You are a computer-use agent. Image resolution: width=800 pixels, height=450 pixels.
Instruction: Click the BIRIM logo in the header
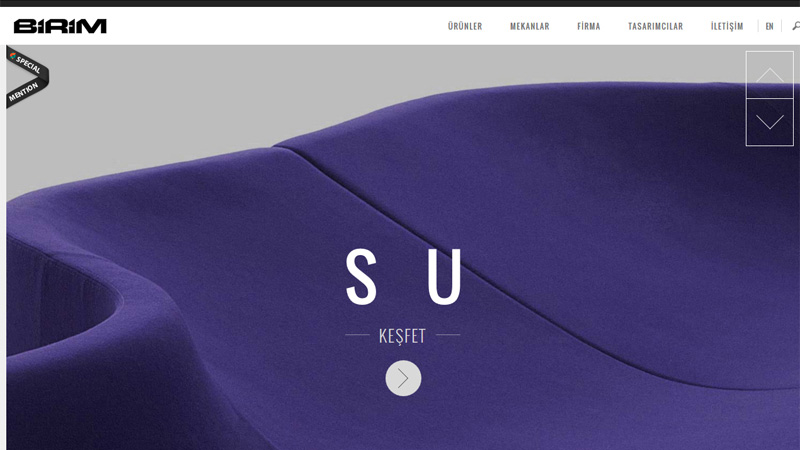pos(60,26)
